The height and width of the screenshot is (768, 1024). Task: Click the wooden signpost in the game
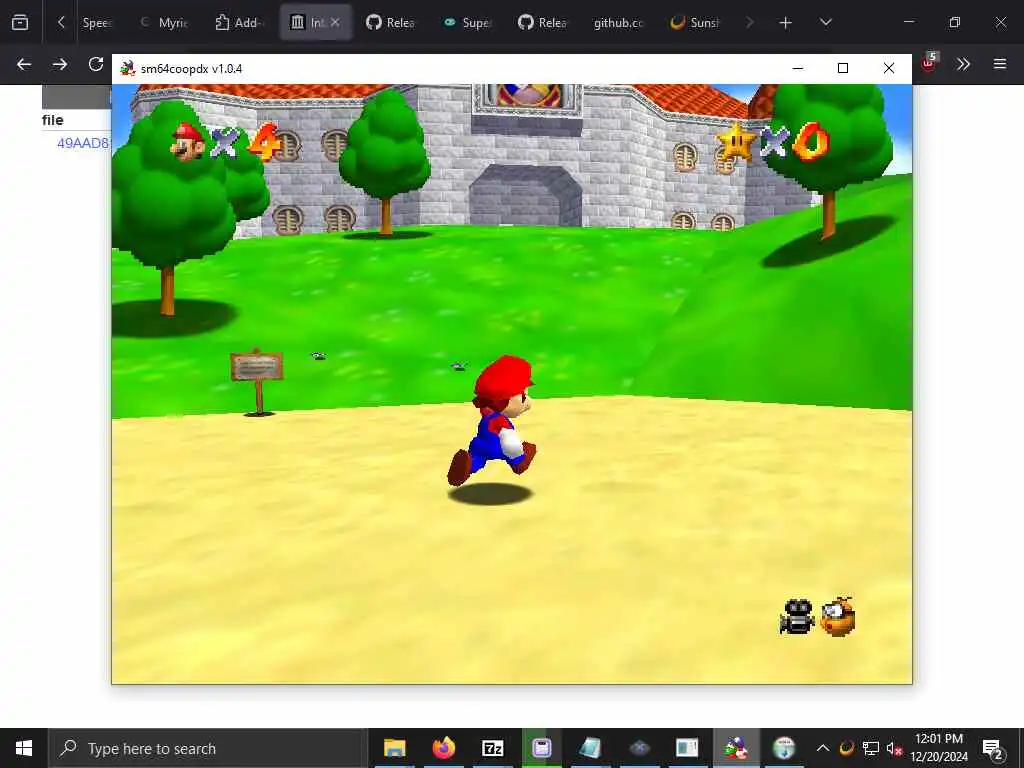tap(257, 381)
